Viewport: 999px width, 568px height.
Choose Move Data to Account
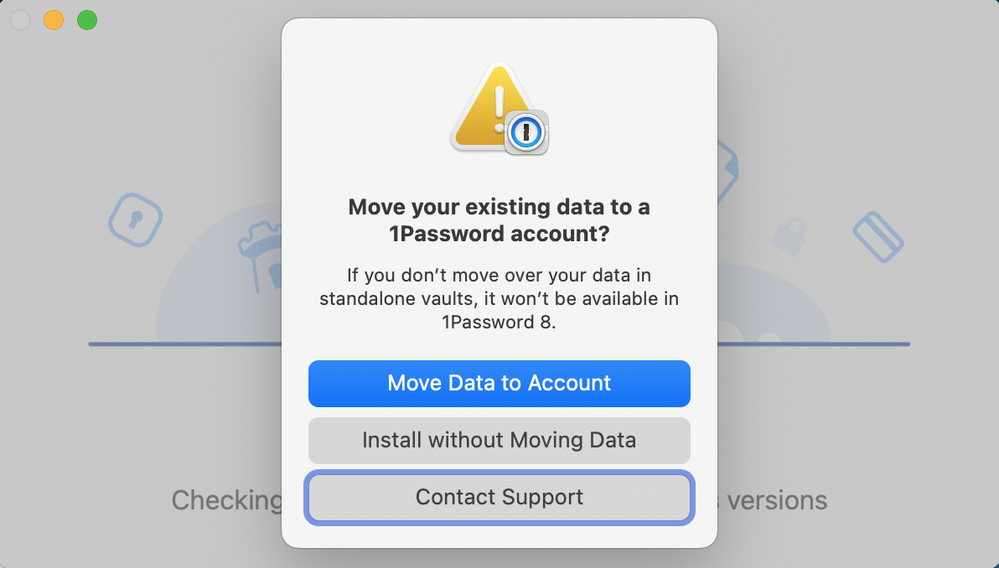click(499, 384)
